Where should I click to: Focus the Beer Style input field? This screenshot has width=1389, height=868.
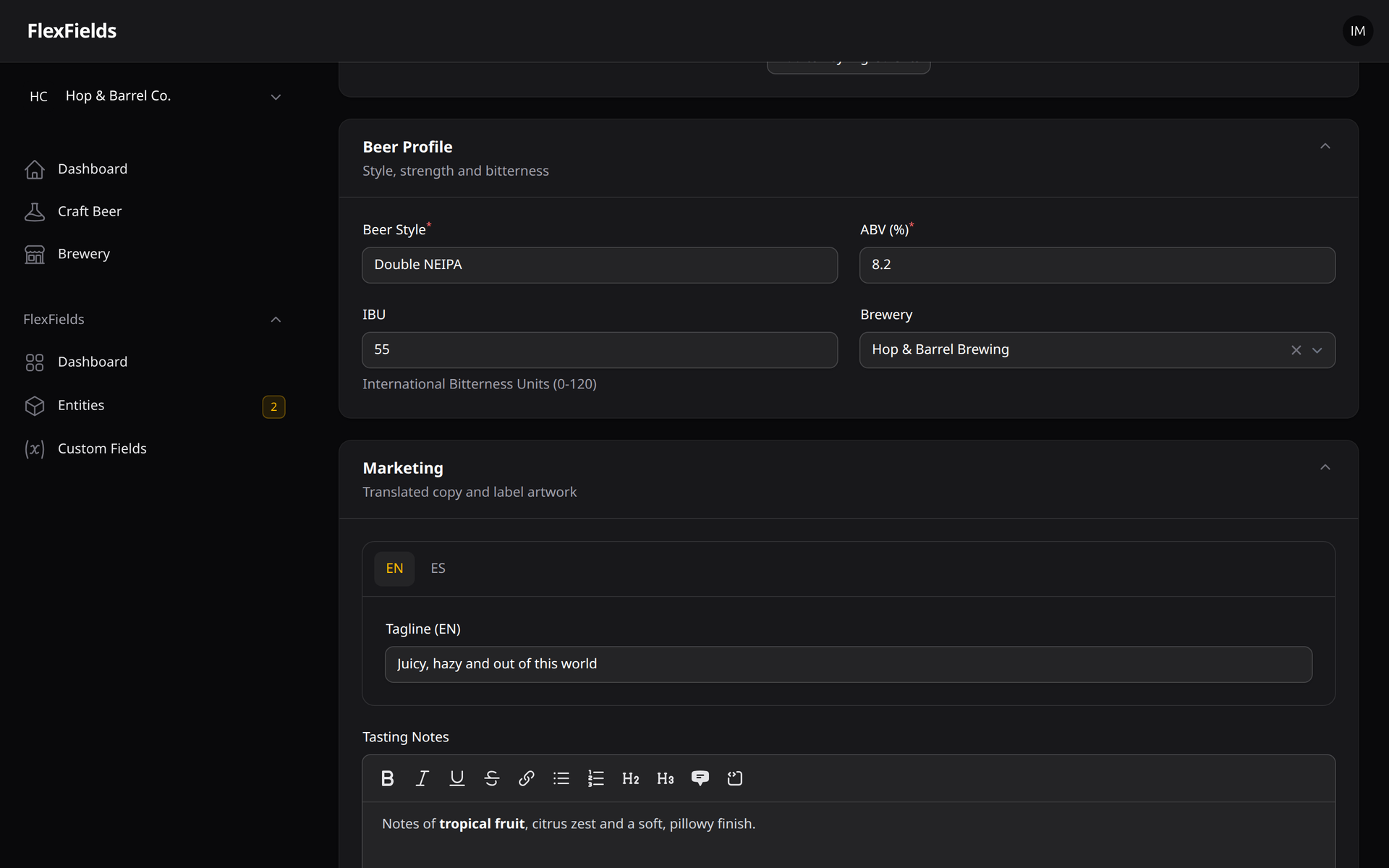pyautogui.click(x=600, y=265)
